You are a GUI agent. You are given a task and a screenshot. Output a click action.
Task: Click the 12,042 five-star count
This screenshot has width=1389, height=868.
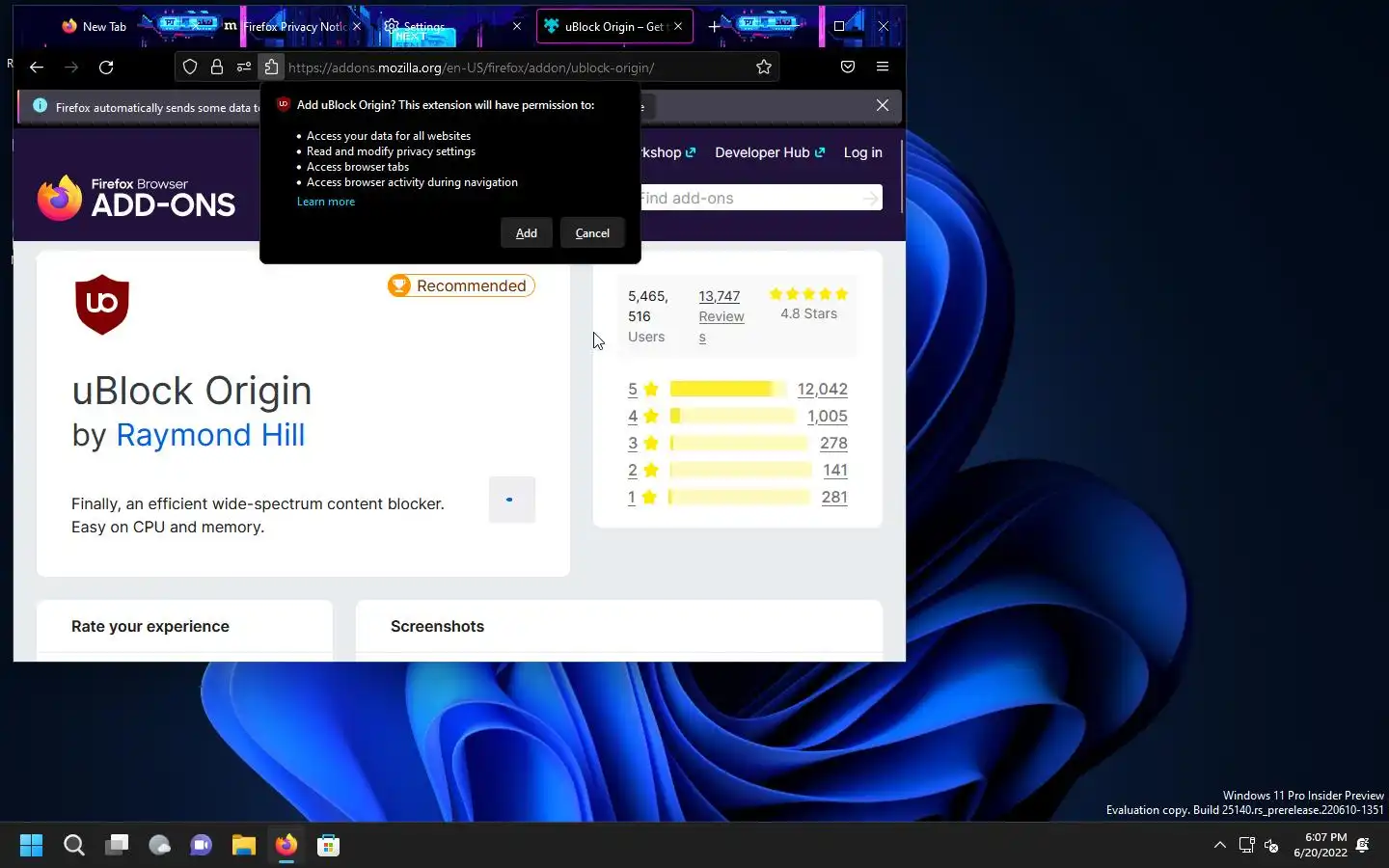822,389
